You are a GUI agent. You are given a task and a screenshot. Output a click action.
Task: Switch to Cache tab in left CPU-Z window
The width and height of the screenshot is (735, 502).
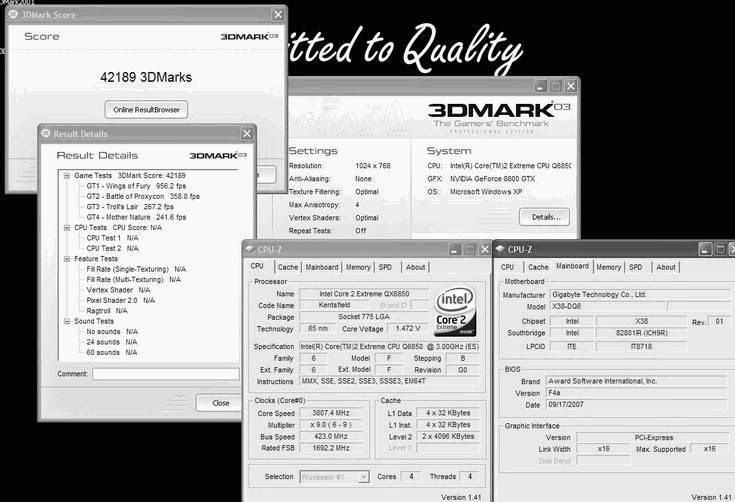[288, 267]
